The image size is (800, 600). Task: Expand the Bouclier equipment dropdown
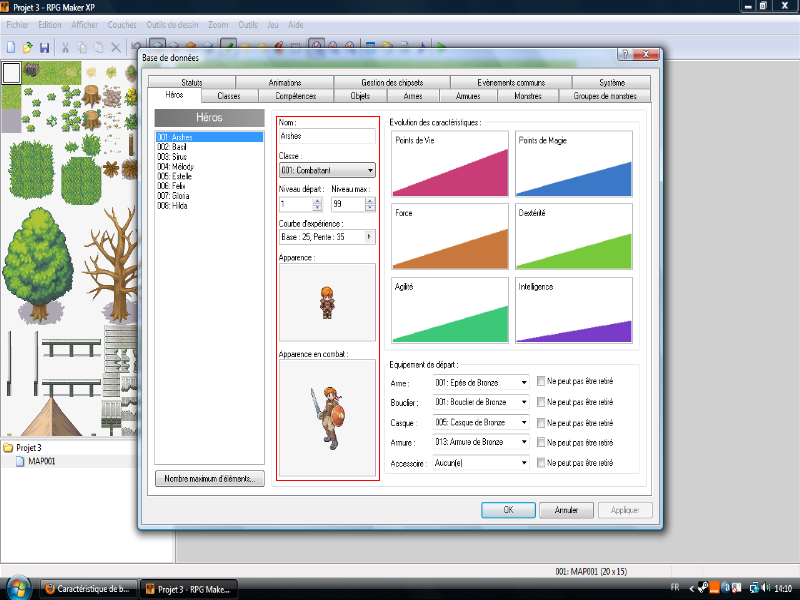(x=524, y=402)
